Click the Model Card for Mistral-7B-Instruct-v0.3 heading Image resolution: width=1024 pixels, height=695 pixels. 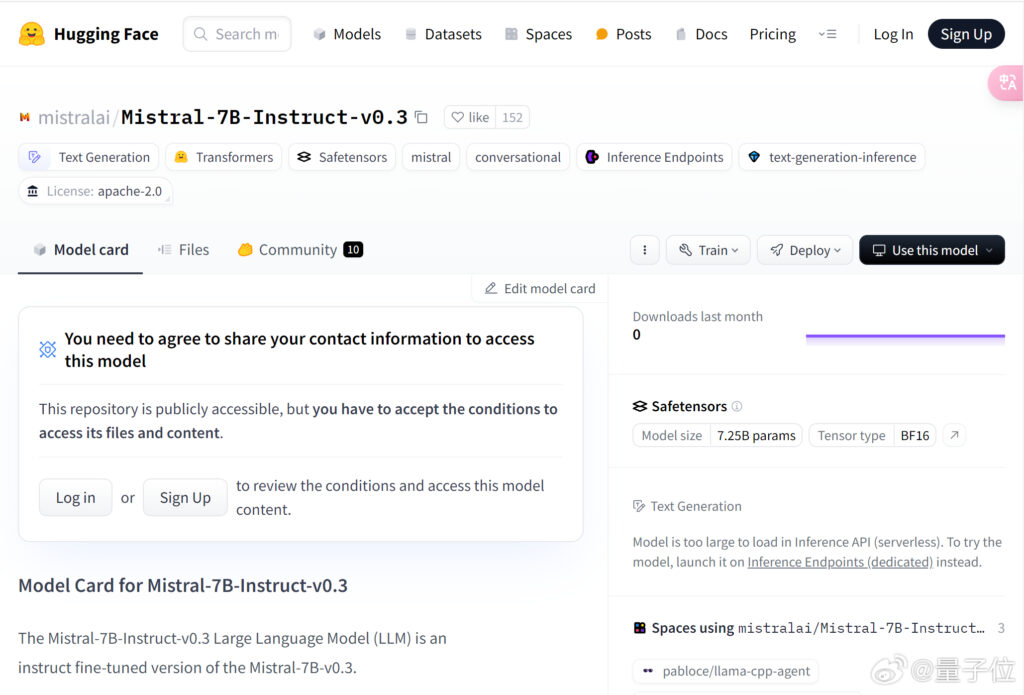[x=183, y=585]
